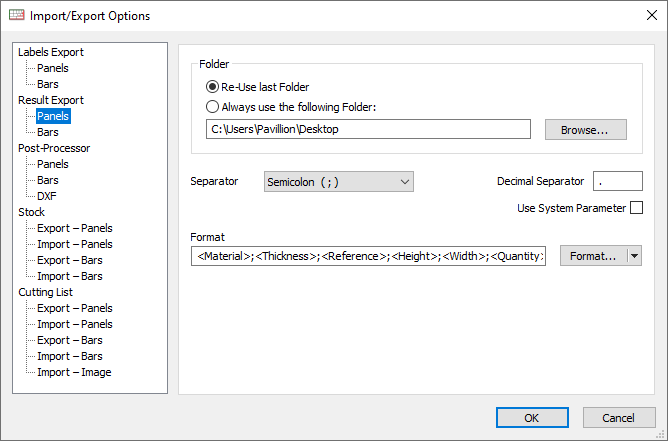Confirm settings with the OK button

tap(532, 418)
